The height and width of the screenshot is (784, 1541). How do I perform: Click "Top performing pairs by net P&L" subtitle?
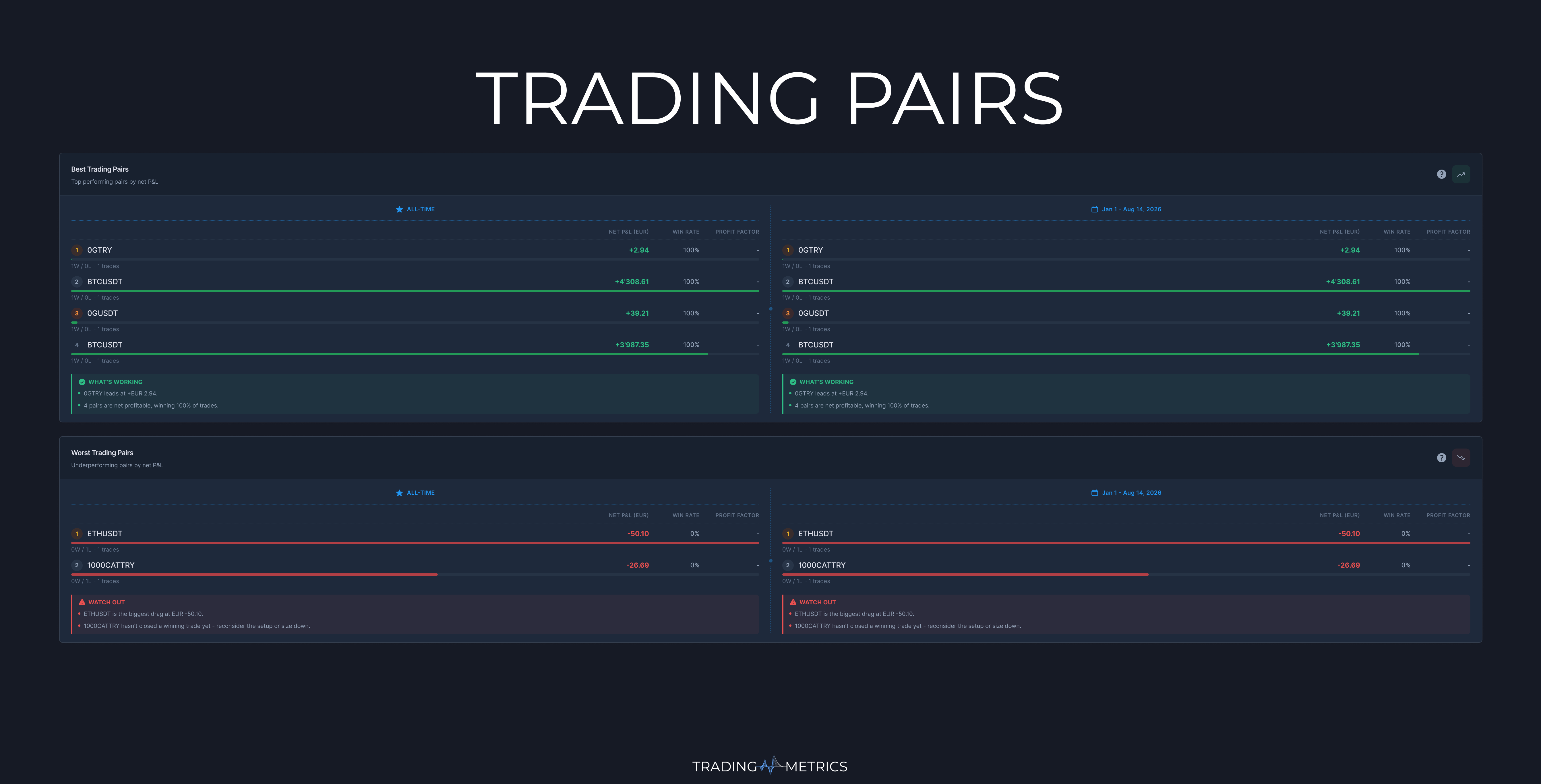click(115, 182)
